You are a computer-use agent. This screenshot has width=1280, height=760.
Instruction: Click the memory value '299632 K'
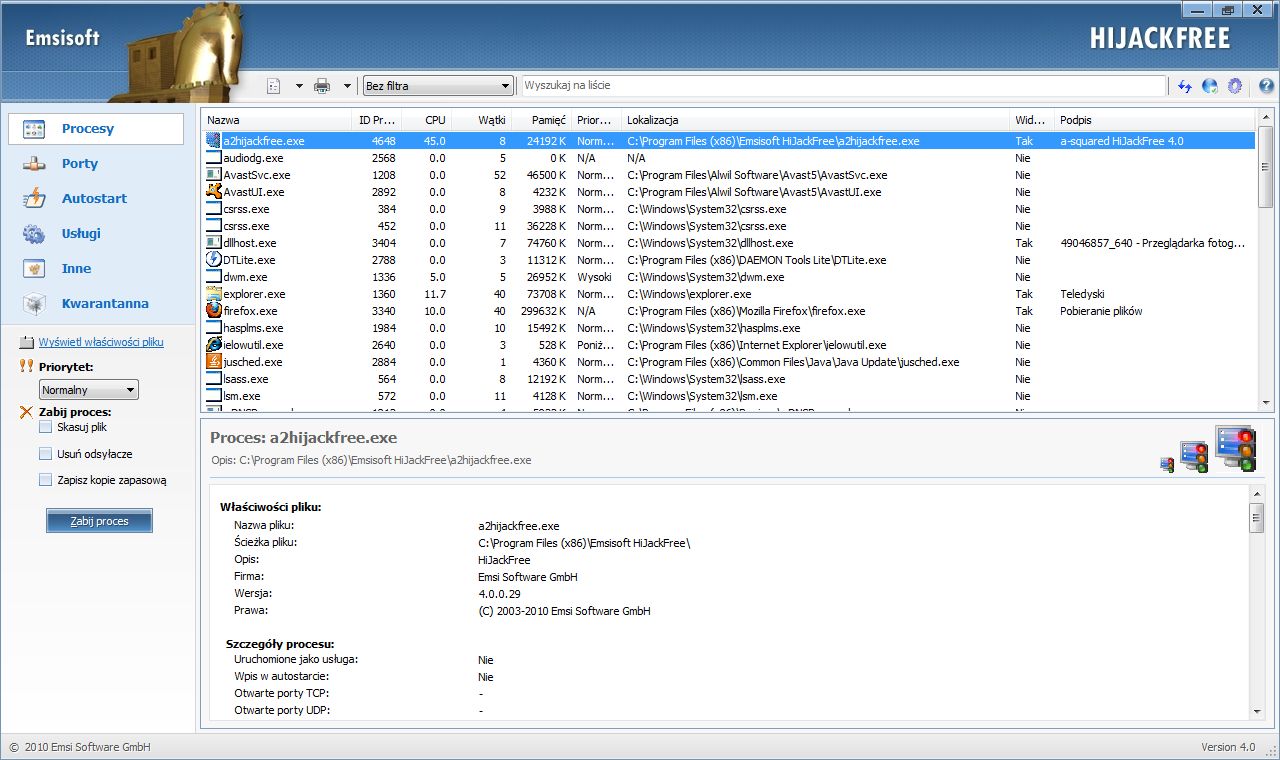click(546, 311)
